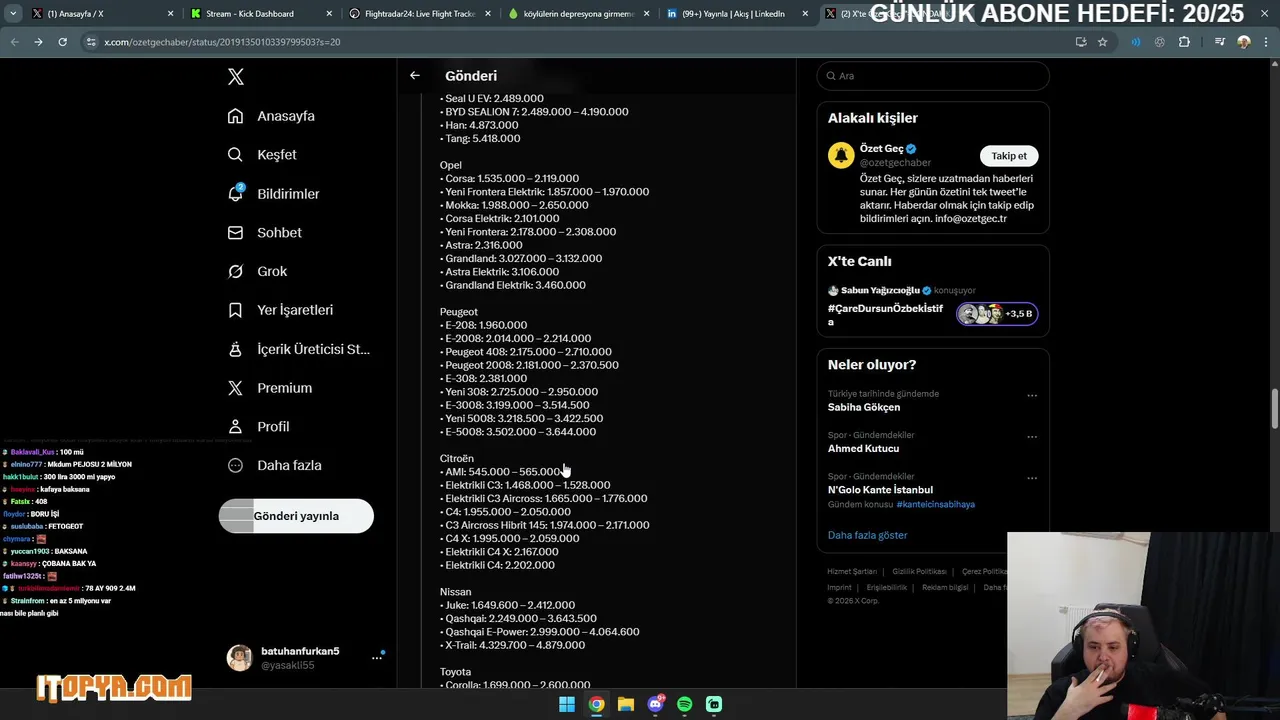Click the magnifier icon beside Keşfet

(235, 155)
